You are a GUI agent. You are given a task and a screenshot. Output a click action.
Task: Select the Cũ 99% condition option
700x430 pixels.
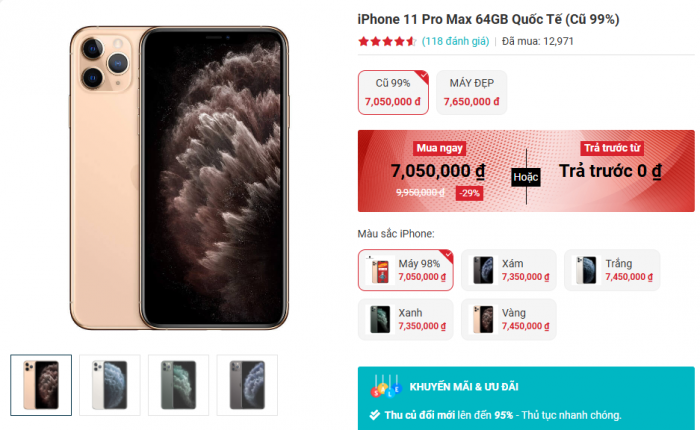(x=393, y=92)
